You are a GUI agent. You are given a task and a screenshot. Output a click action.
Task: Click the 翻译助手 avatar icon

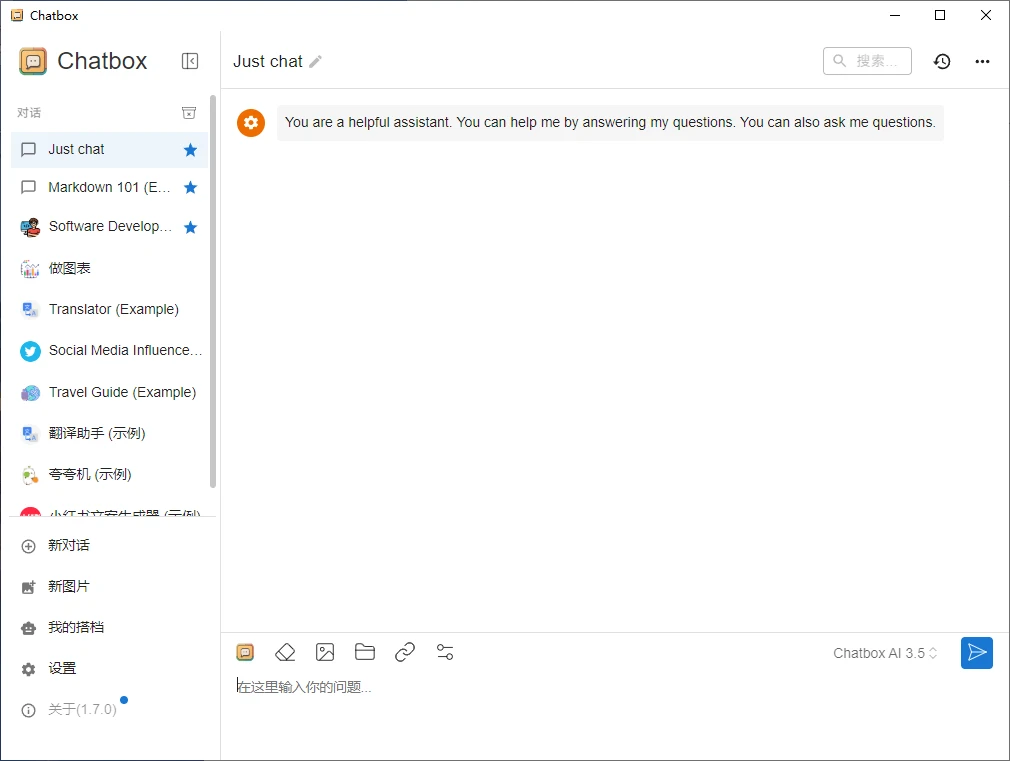30,434
